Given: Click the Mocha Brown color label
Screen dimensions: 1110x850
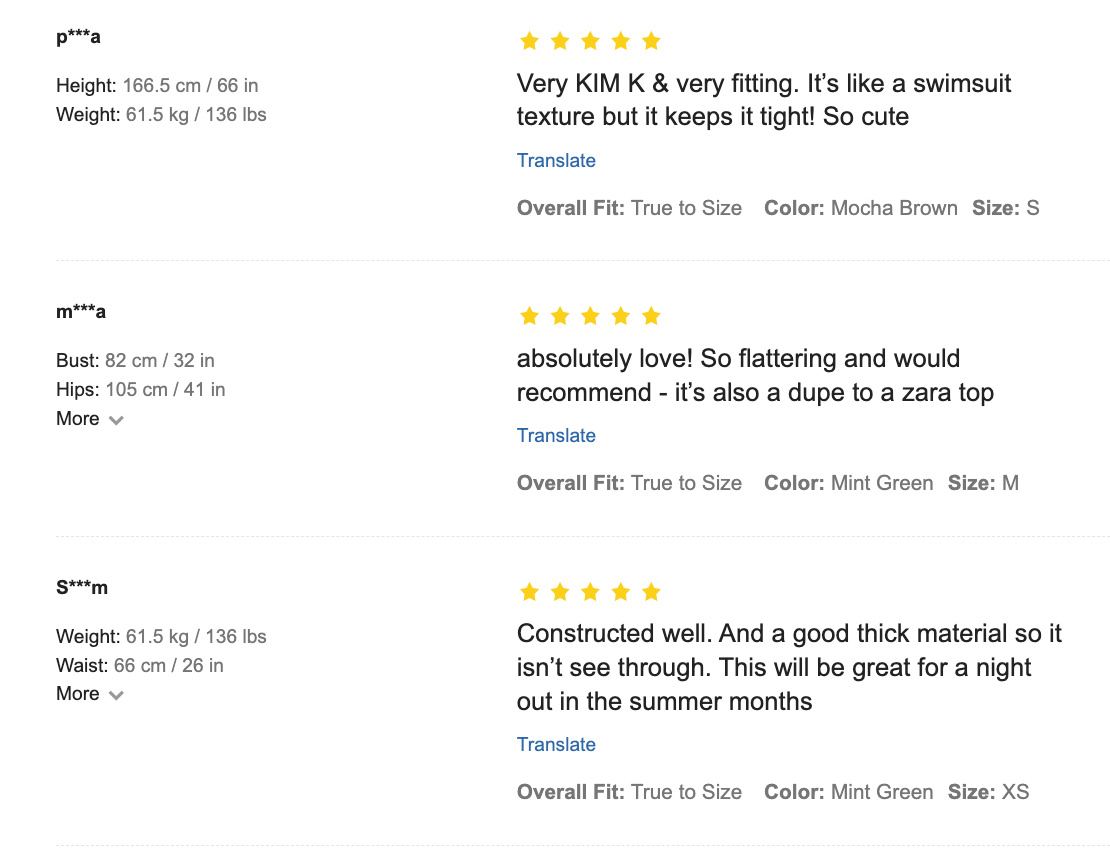Looking at the screenshot, I should point(893,209).
